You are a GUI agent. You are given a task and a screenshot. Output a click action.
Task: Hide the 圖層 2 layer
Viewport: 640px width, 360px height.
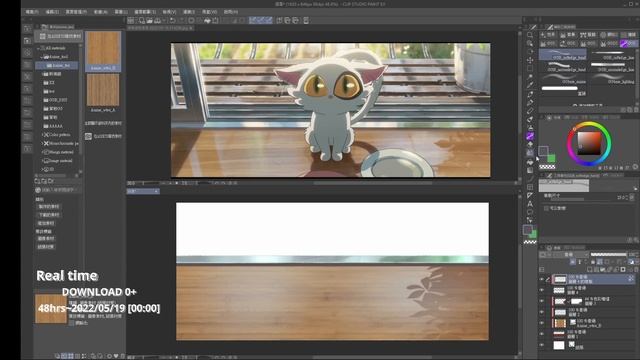point(542,312)
